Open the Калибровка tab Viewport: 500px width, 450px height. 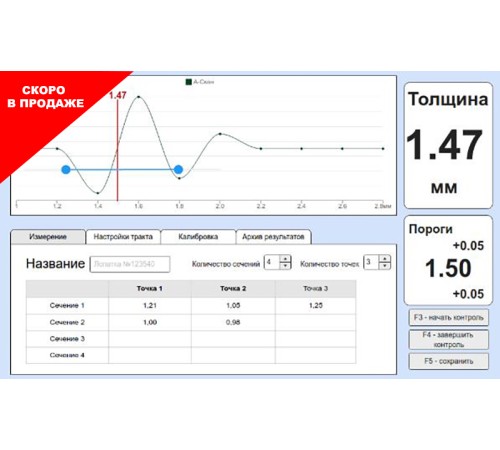pyautogui.click(x=198, y=237)
